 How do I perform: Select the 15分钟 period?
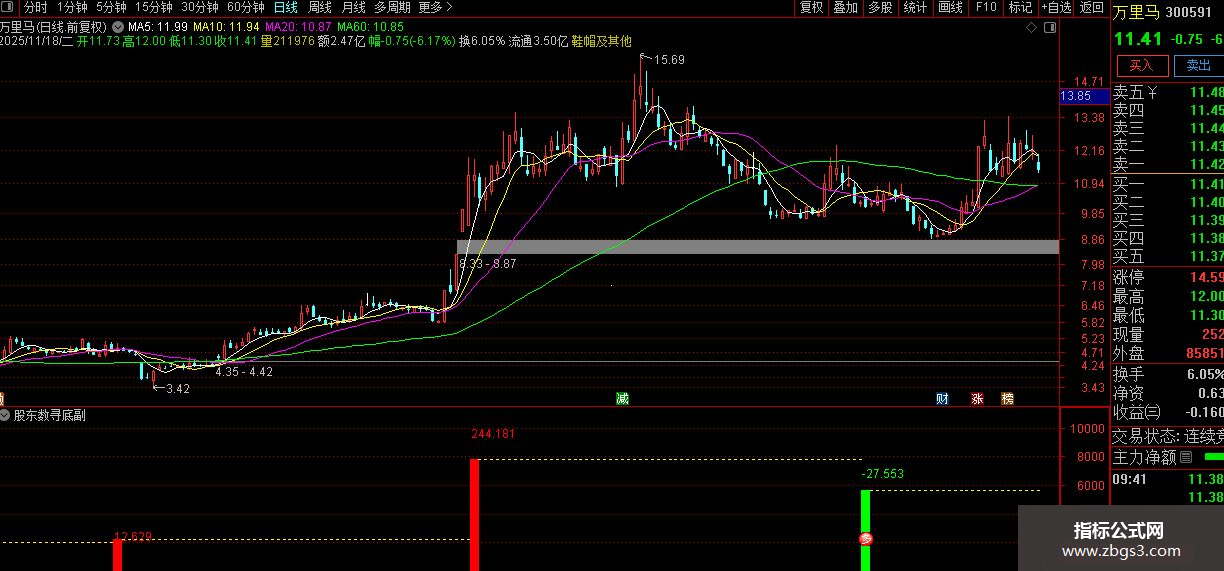pos(153,7)
